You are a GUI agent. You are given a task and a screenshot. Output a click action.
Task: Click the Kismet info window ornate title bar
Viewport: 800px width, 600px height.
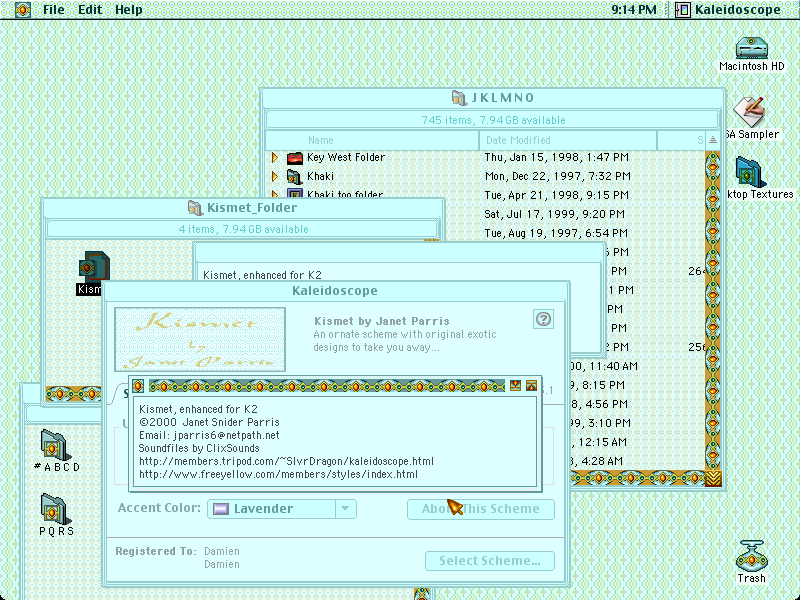point(327,386)
